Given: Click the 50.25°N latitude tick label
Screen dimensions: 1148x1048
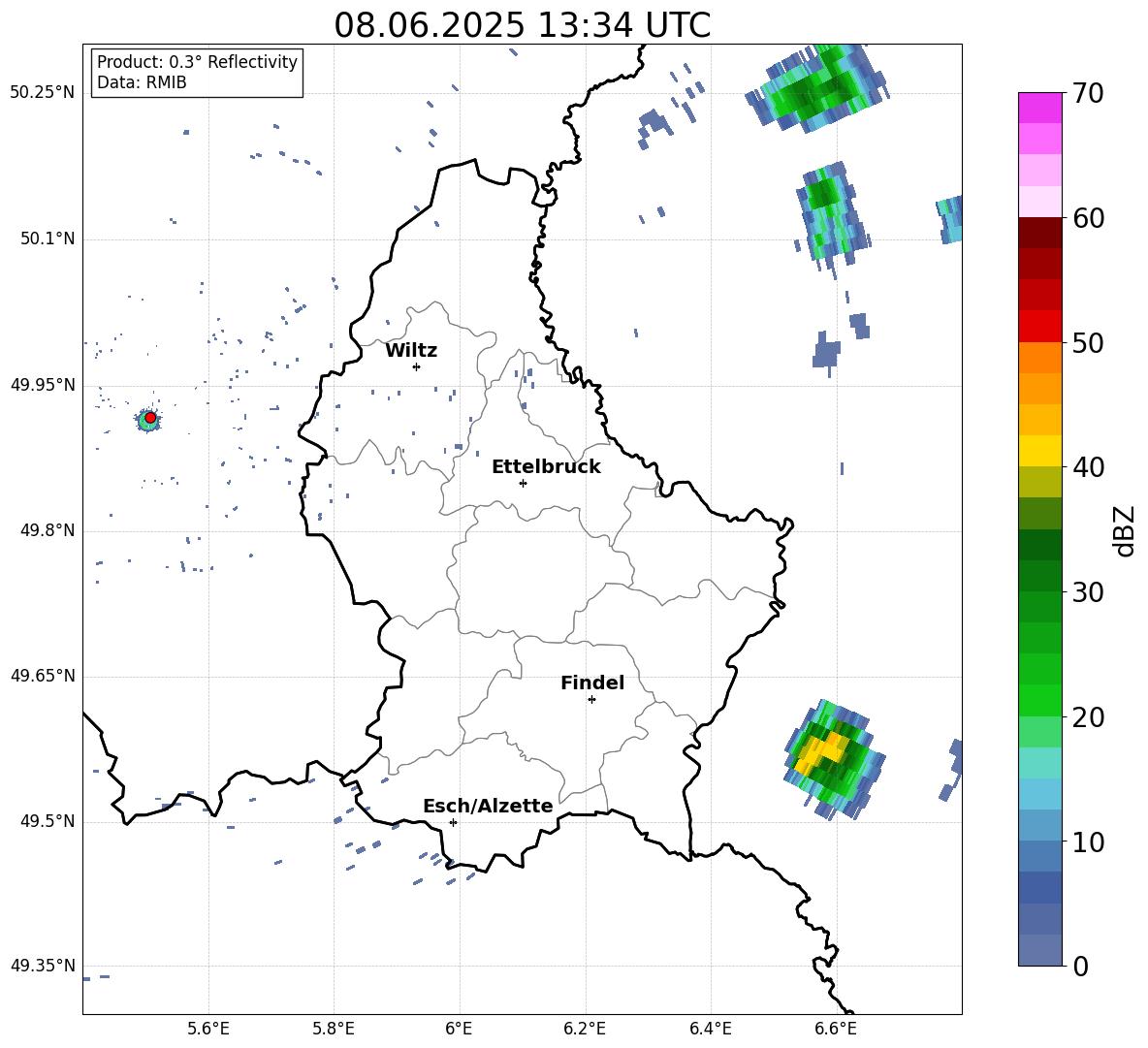Looking at the screenshot, I should pyautogui.click(x=43, y=93).
